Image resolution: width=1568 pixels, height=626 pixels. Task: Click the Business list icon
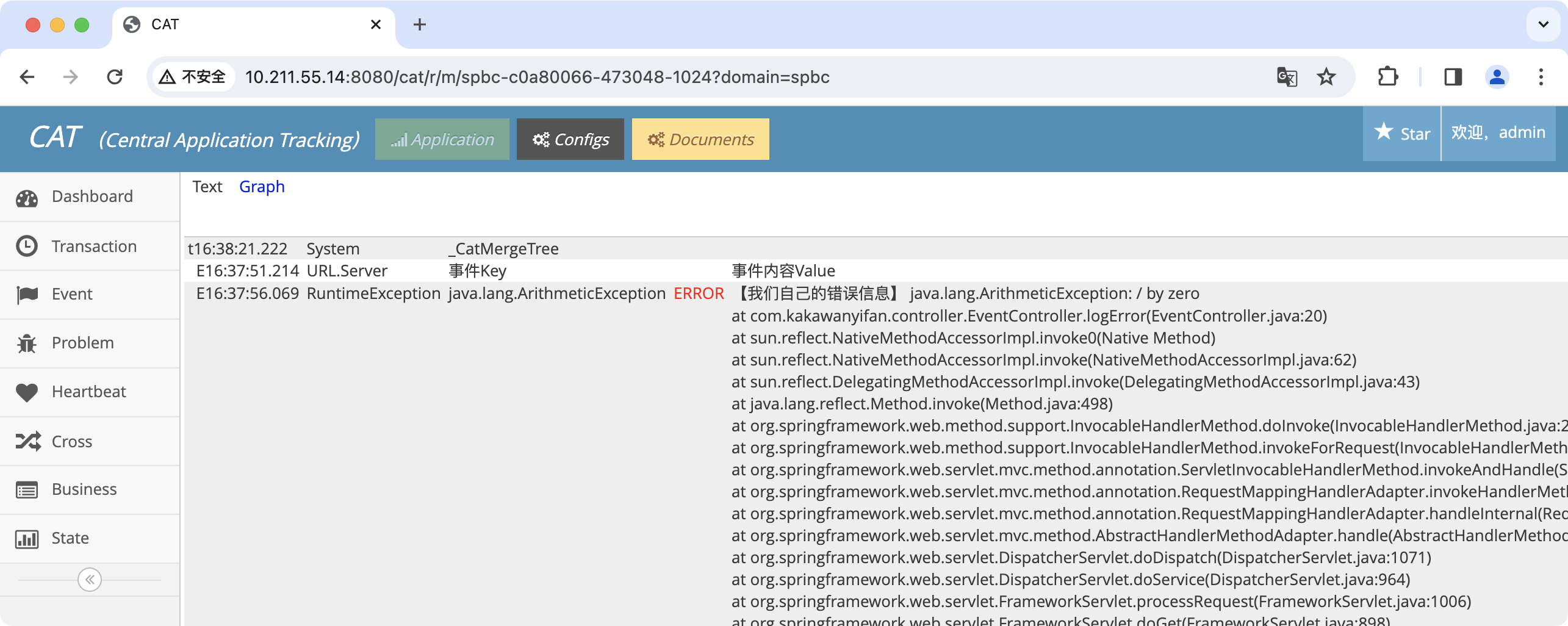(27, 490)
